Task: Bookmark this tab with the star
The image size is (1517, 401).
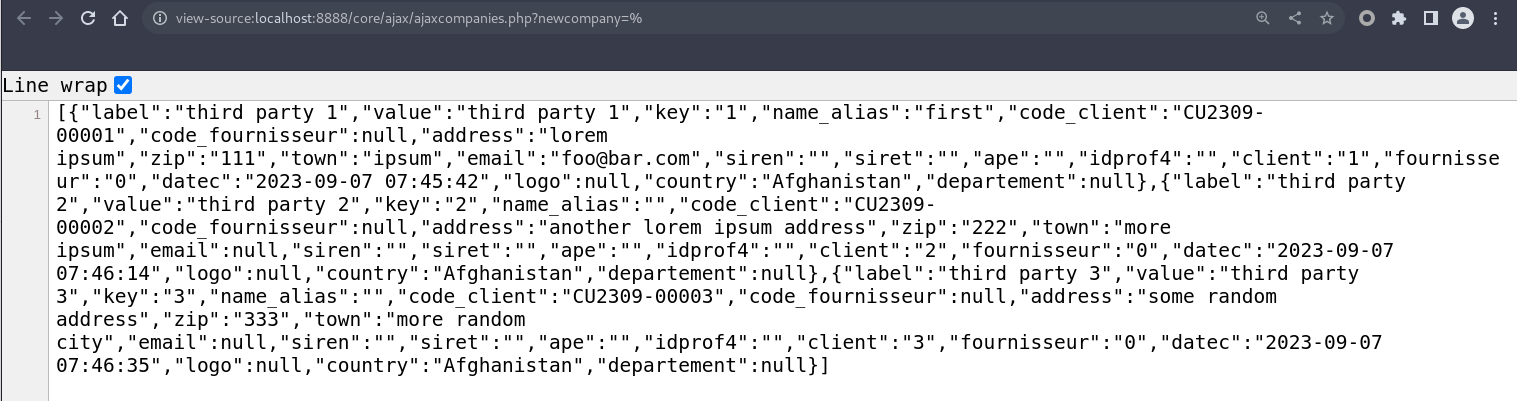Action: click(1327, 18)
